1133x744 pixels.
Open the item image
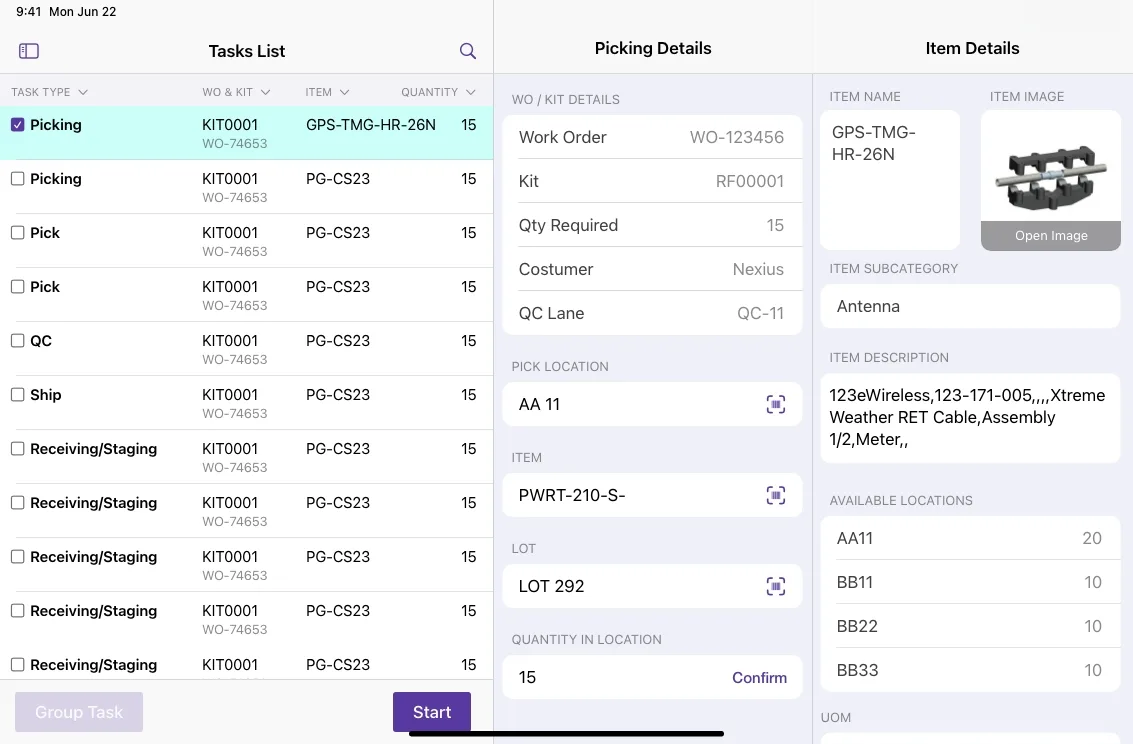(1051, 235)
